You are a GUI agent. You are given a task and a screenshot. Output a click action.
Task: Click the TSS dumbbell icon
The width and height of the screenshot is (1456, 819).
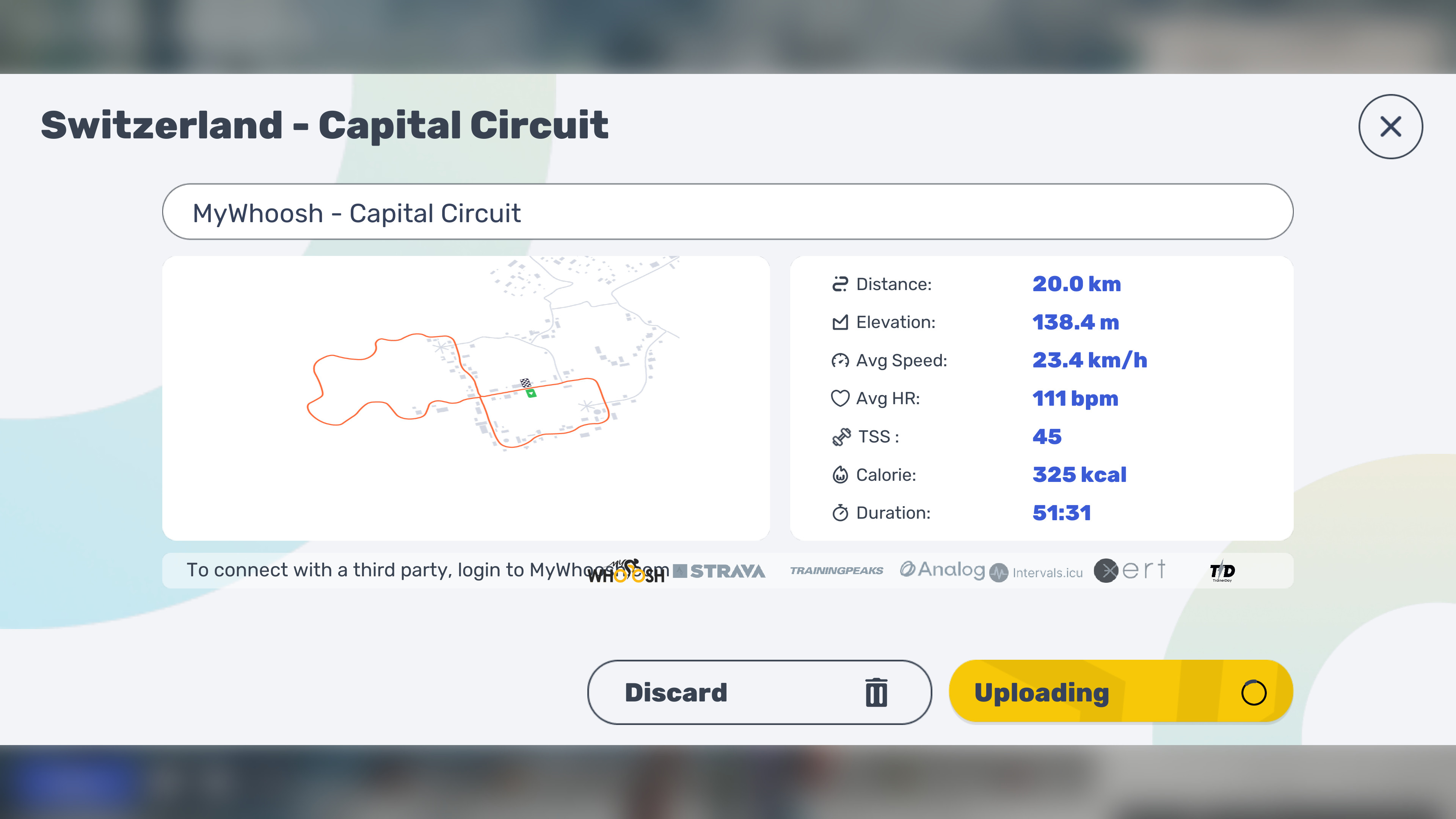[x=841, y=437]
